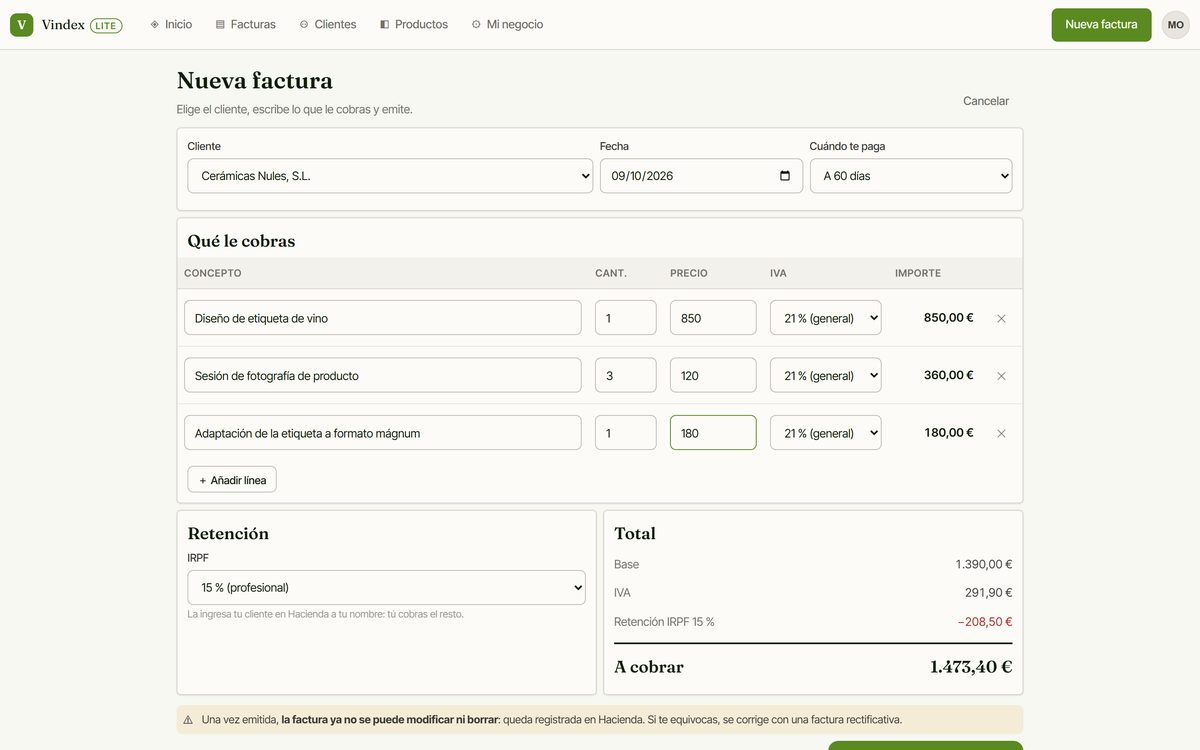
Task: Click the Fecha date field
Action: 701,176
